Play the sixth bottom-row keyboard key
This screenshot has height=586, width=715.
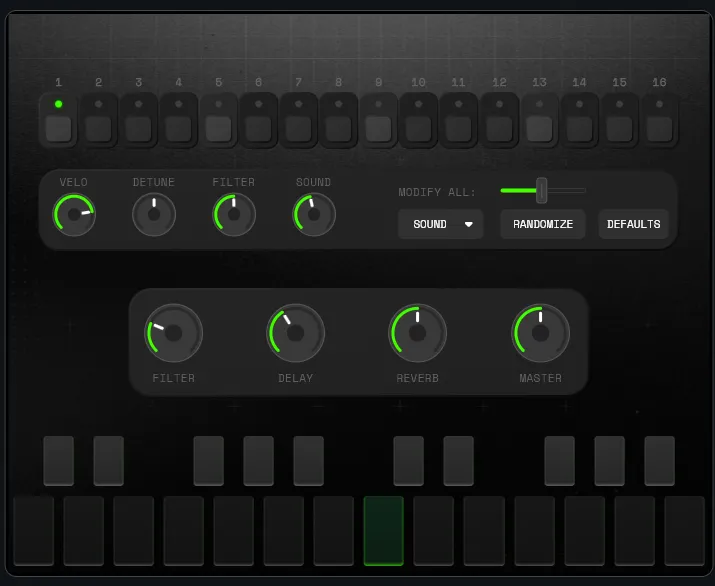click(x=284, y=531)
